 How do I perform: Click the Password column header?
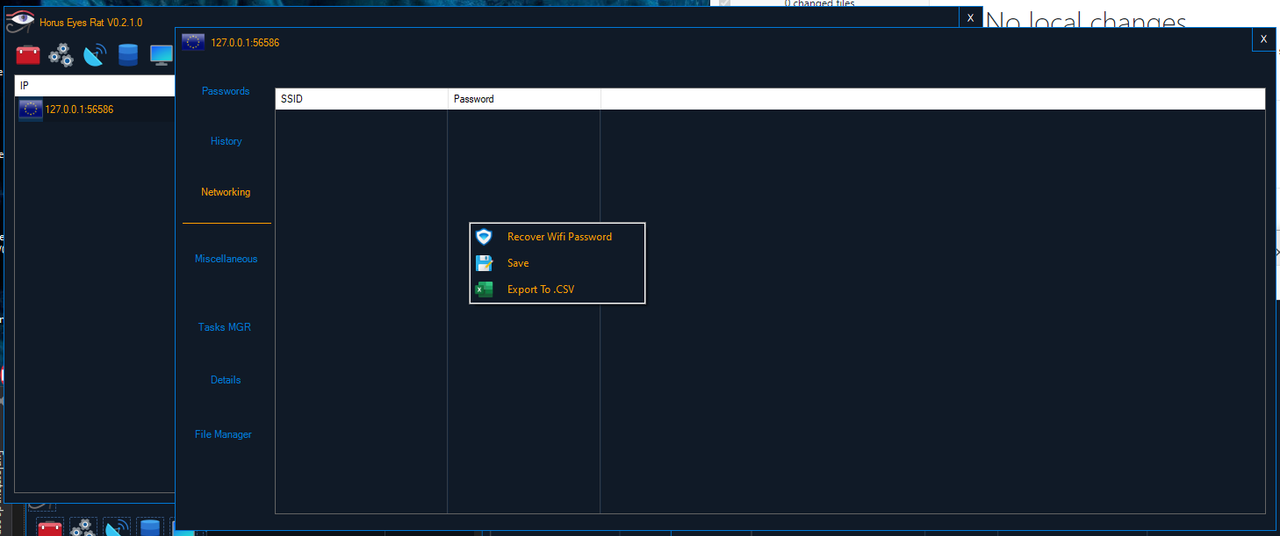click(524, 99)
